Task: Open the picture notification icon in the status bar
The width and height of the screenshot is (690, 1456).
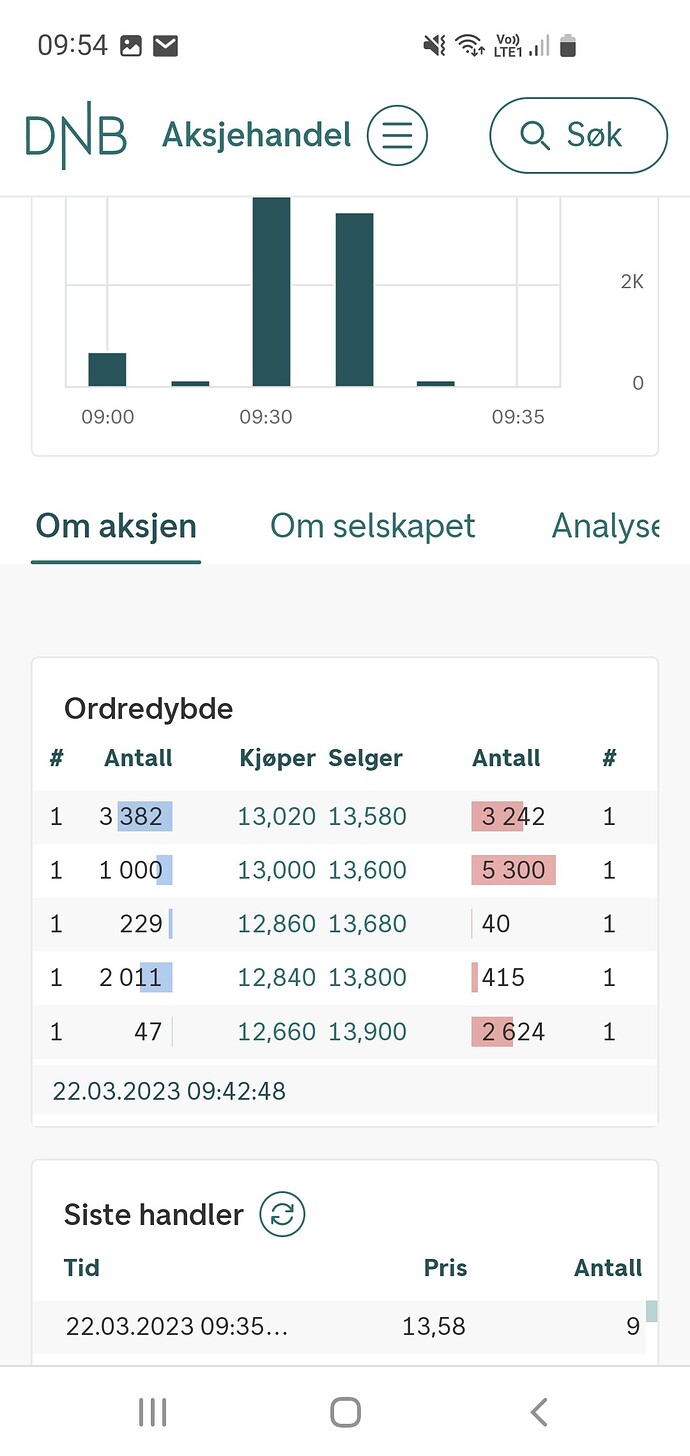Action: click(131, 45)
